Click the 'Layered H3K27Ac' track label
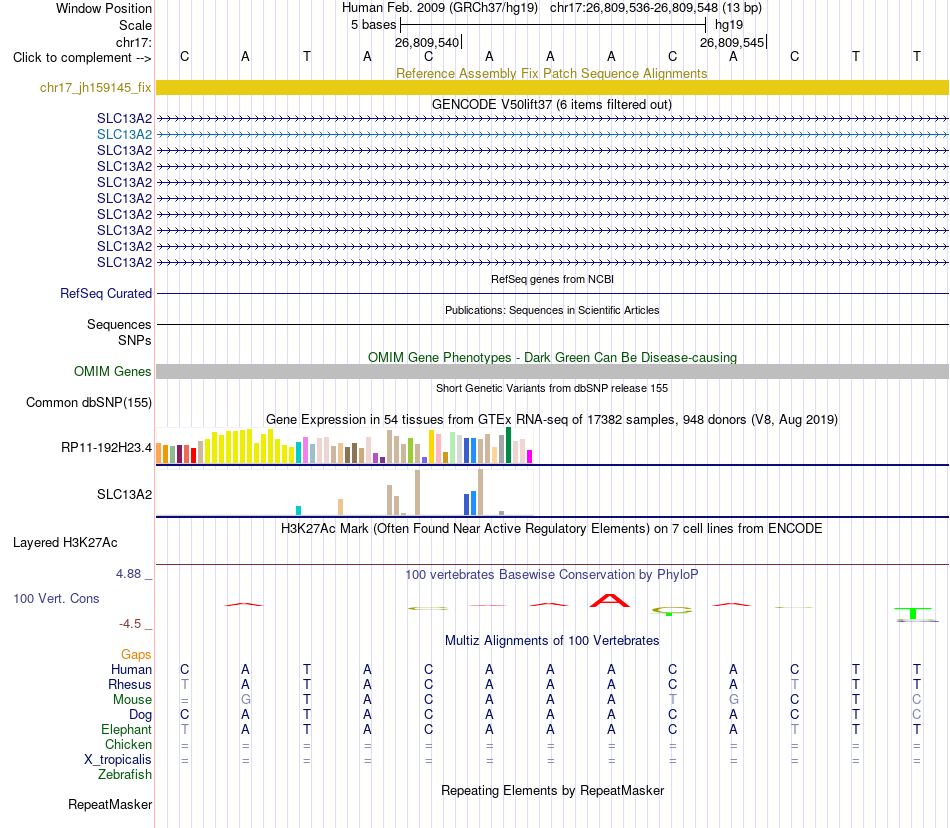 click(x=65, y=542)
